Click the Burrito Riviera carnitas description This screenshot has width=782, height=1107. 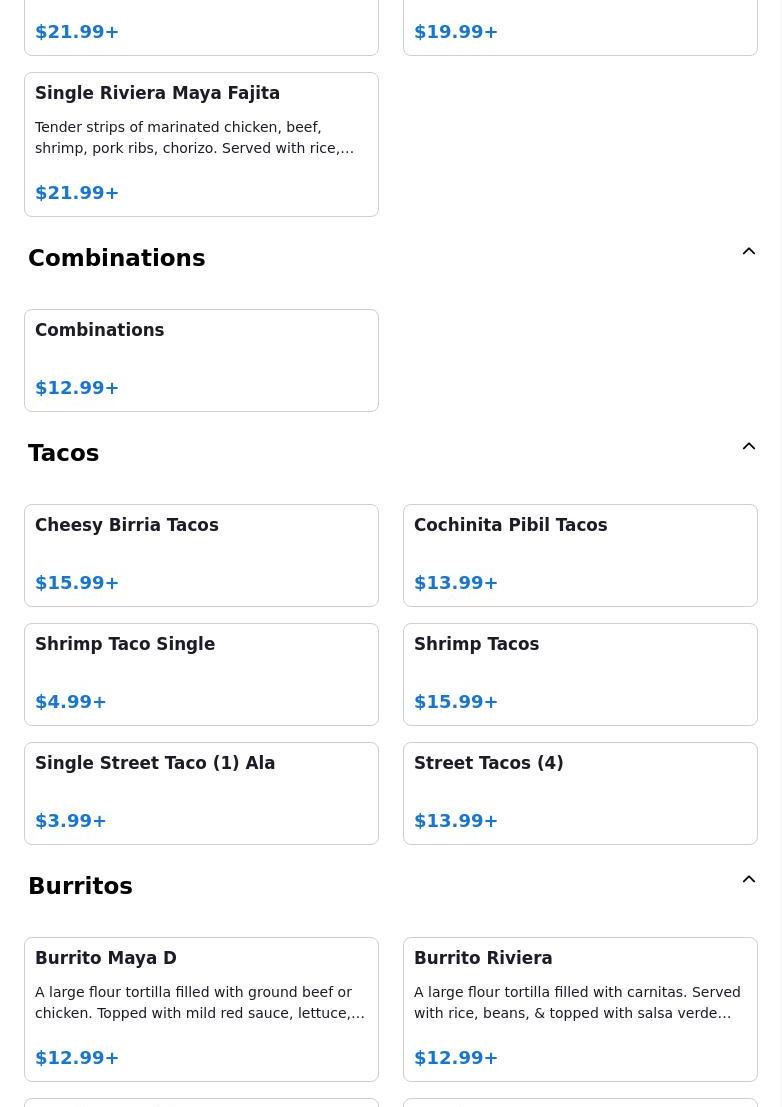[x=577, y=1003]
